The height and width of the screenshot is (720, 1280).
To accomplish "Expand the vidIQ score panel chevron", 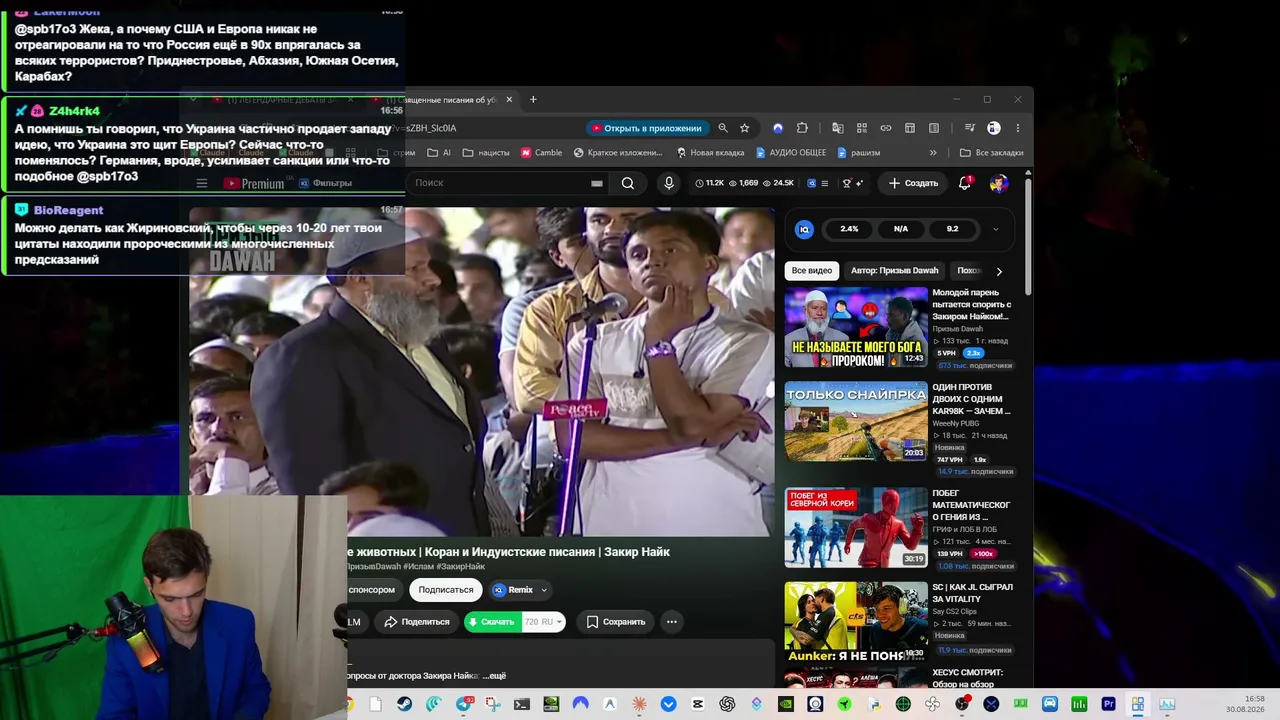I will [995, 229].
